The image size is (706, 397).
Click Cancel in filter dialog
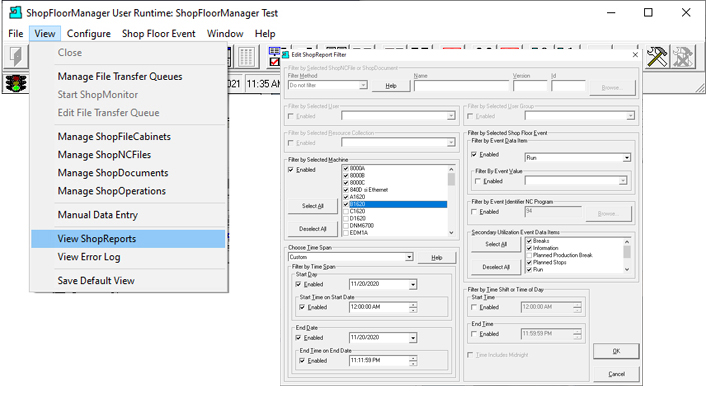click(x=616, y=374)
